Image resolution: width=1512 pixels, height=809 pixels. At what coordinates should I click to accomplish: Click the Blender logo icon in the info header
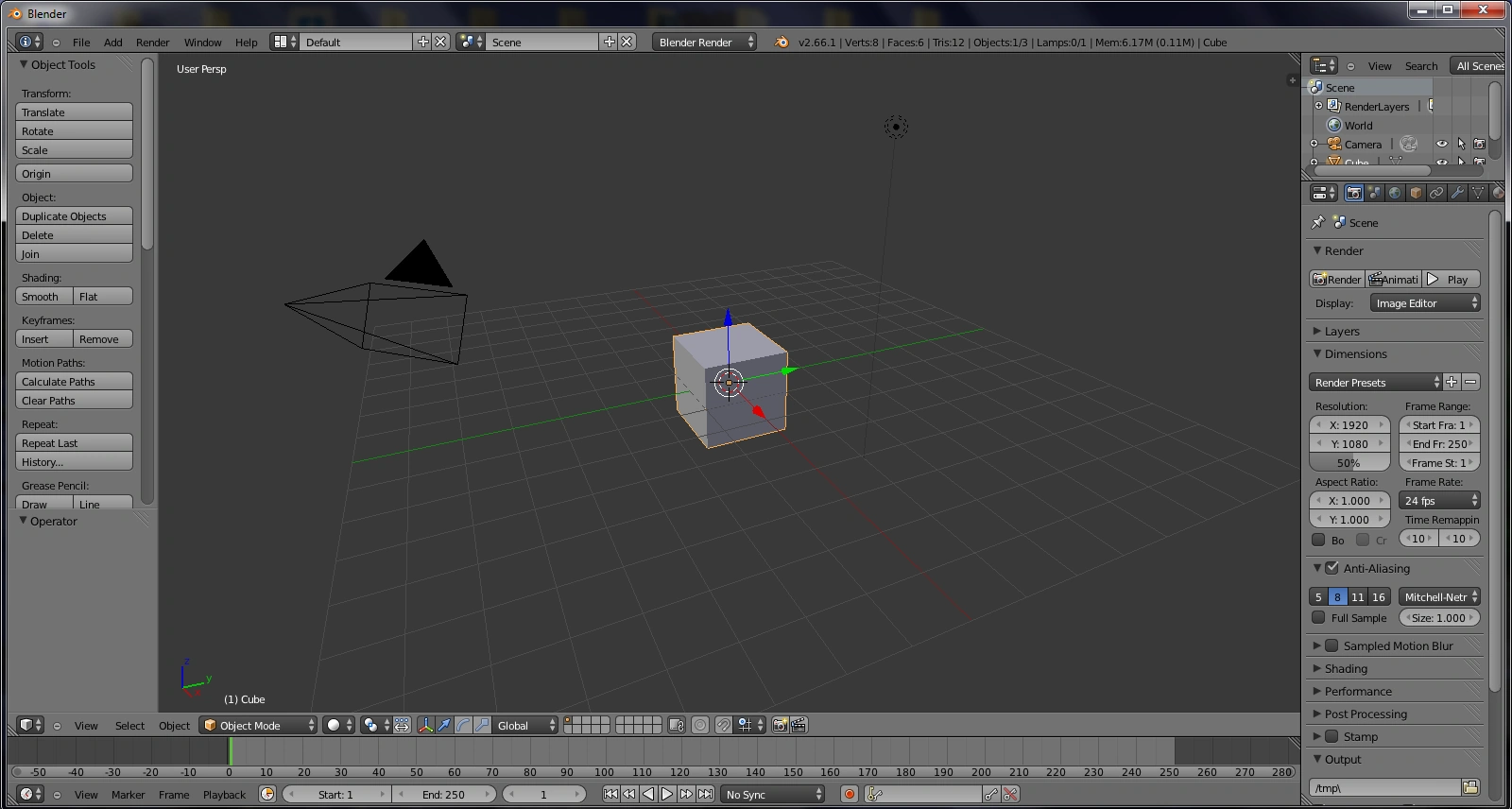click(x=781, y=42)
